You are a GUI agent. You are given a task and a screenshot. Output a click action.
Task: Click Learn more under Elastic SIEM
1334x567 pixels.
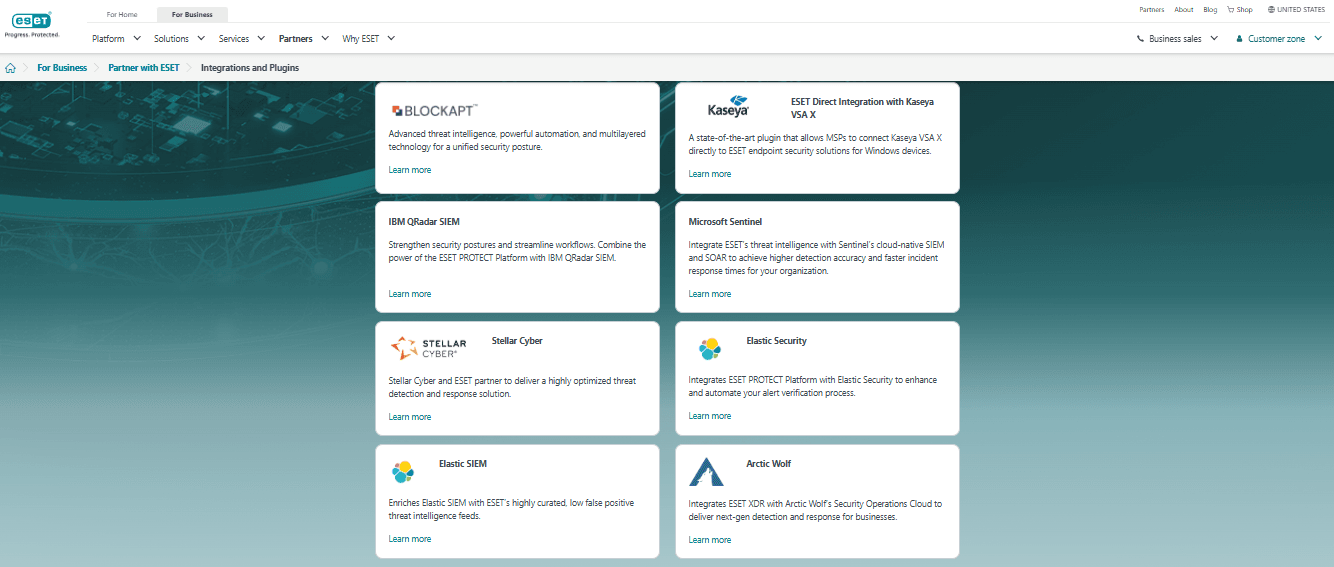click(410, 539)
